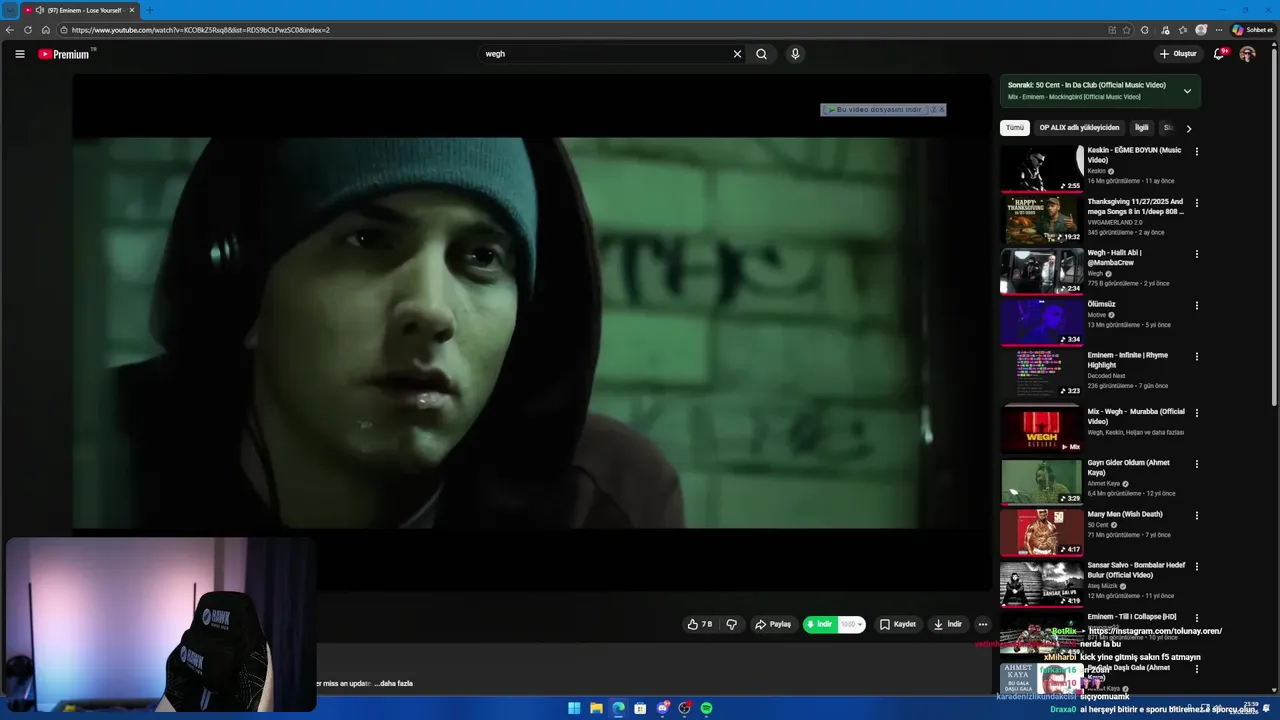Like the video (7 B)
Viewport: 1280px width, 720px height.
tap(700, 624)
